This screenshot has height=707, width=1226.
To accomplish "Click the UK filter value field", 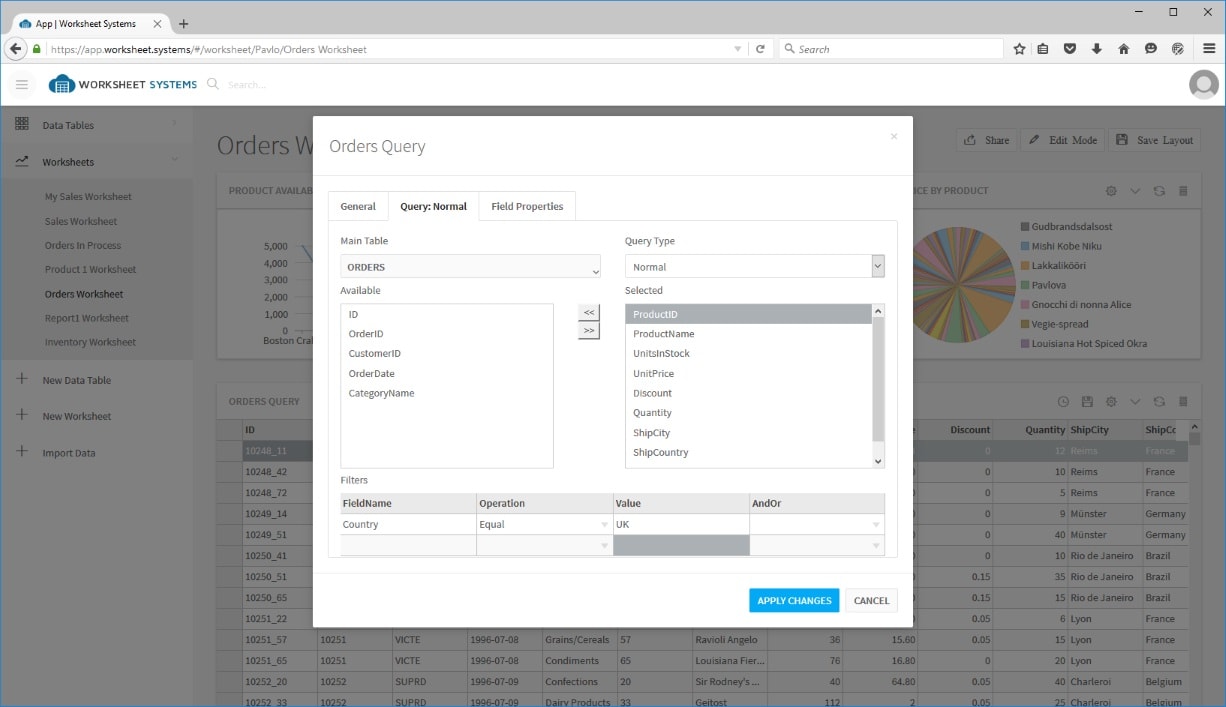I will [680, 525].
